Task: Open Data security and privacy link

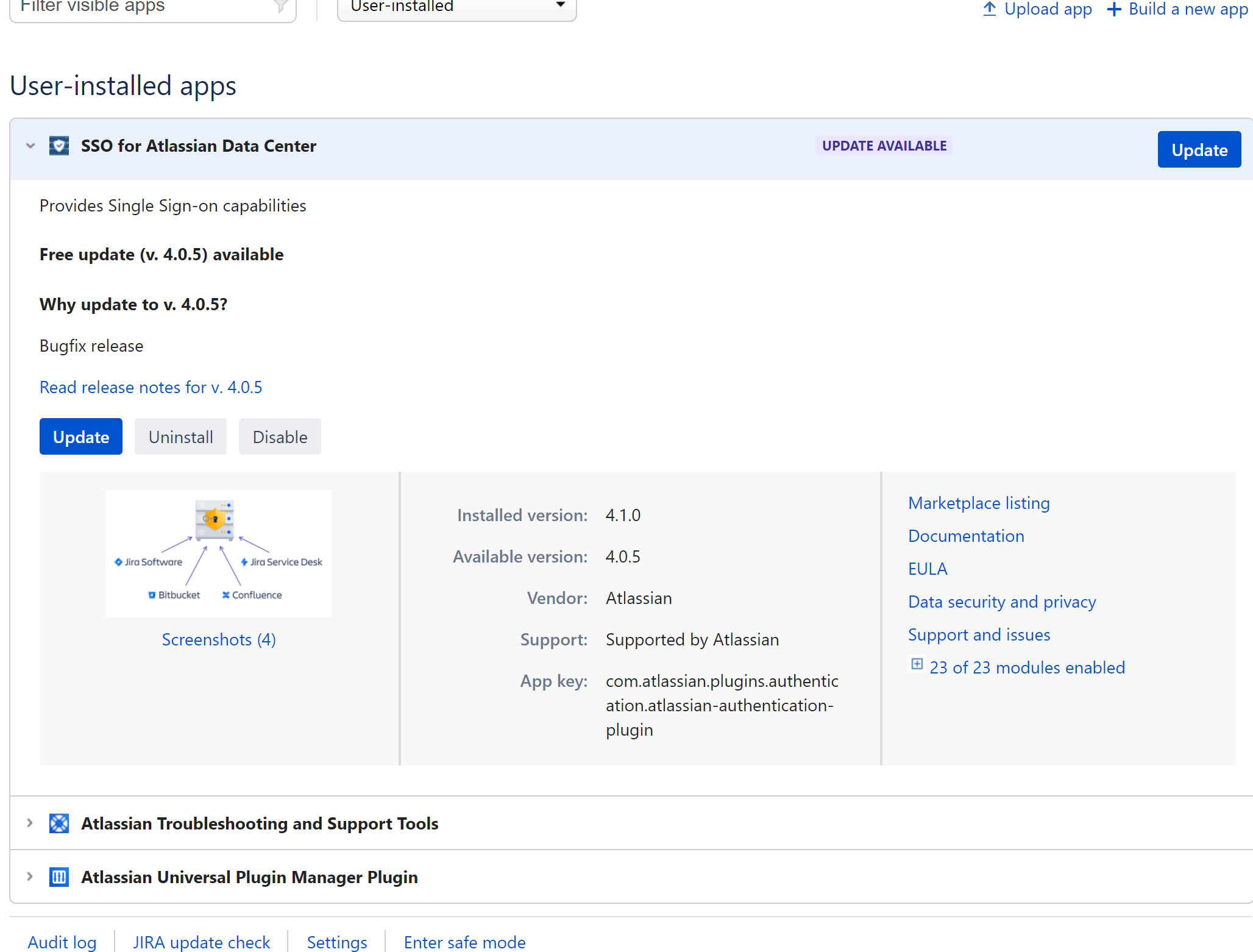Action: 1002,602
